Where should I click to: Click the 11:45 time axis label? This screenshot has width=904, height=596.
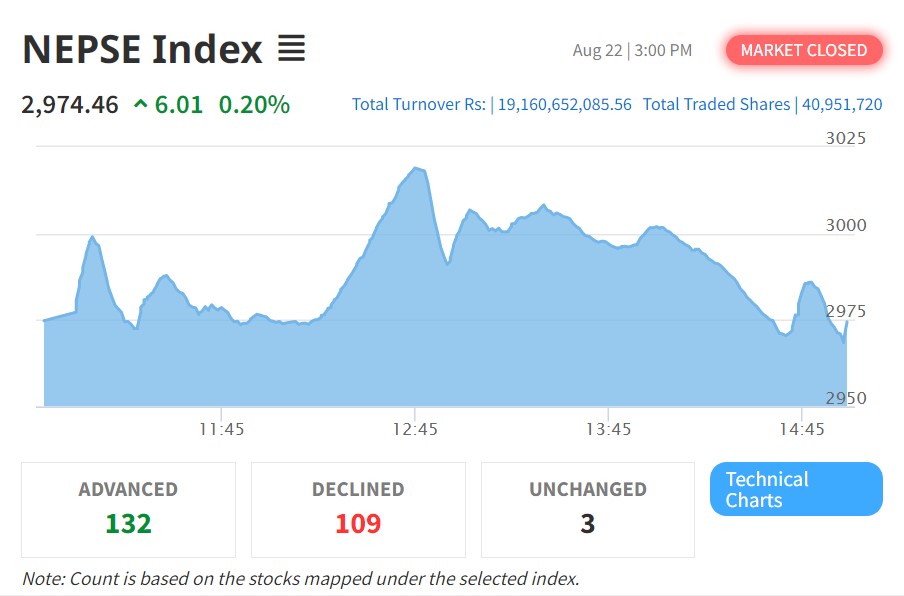click(x=221, y=429)
